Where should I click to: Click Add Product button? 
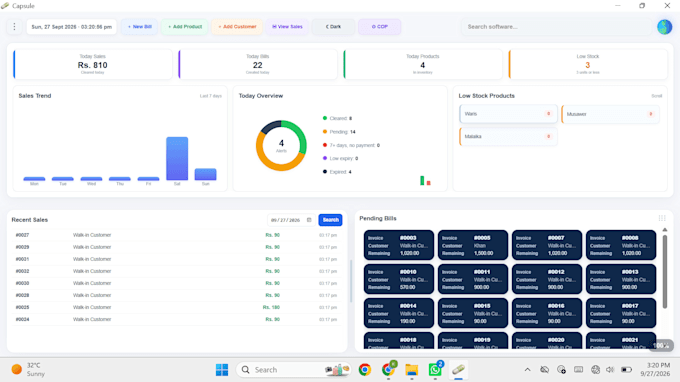(x=185, y=27)
